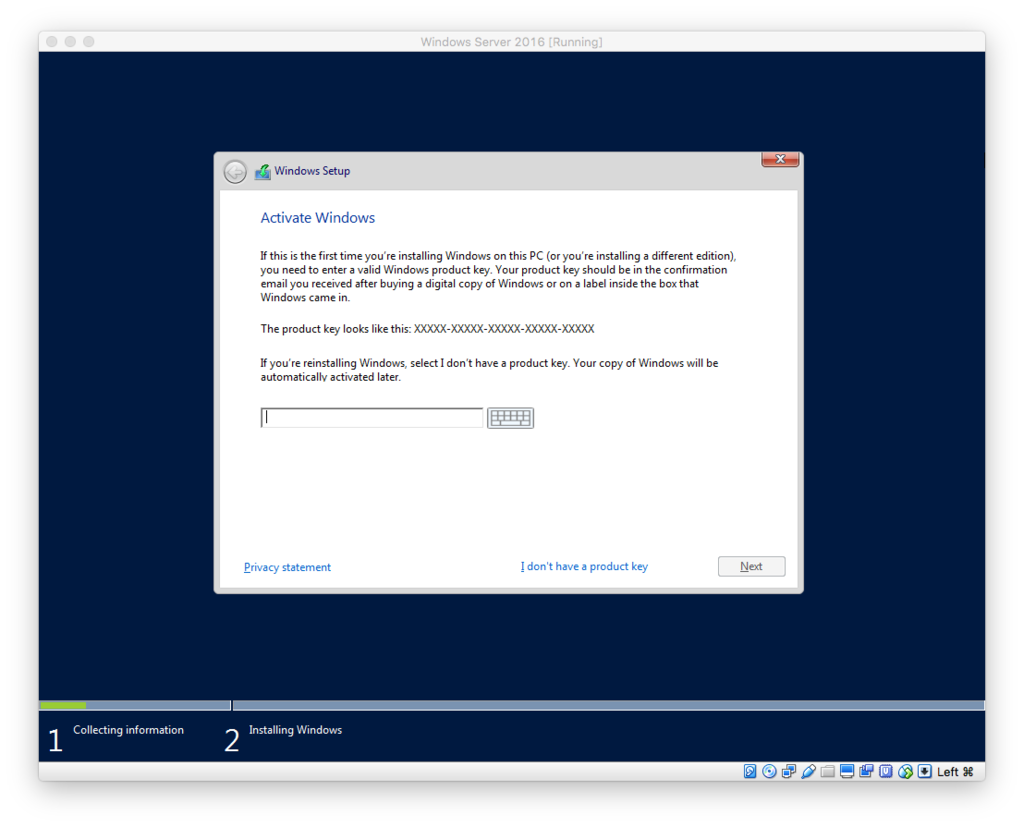The image size is (1024, 827).
Task: Select the Collecting information setup stage
Action: 128,730
